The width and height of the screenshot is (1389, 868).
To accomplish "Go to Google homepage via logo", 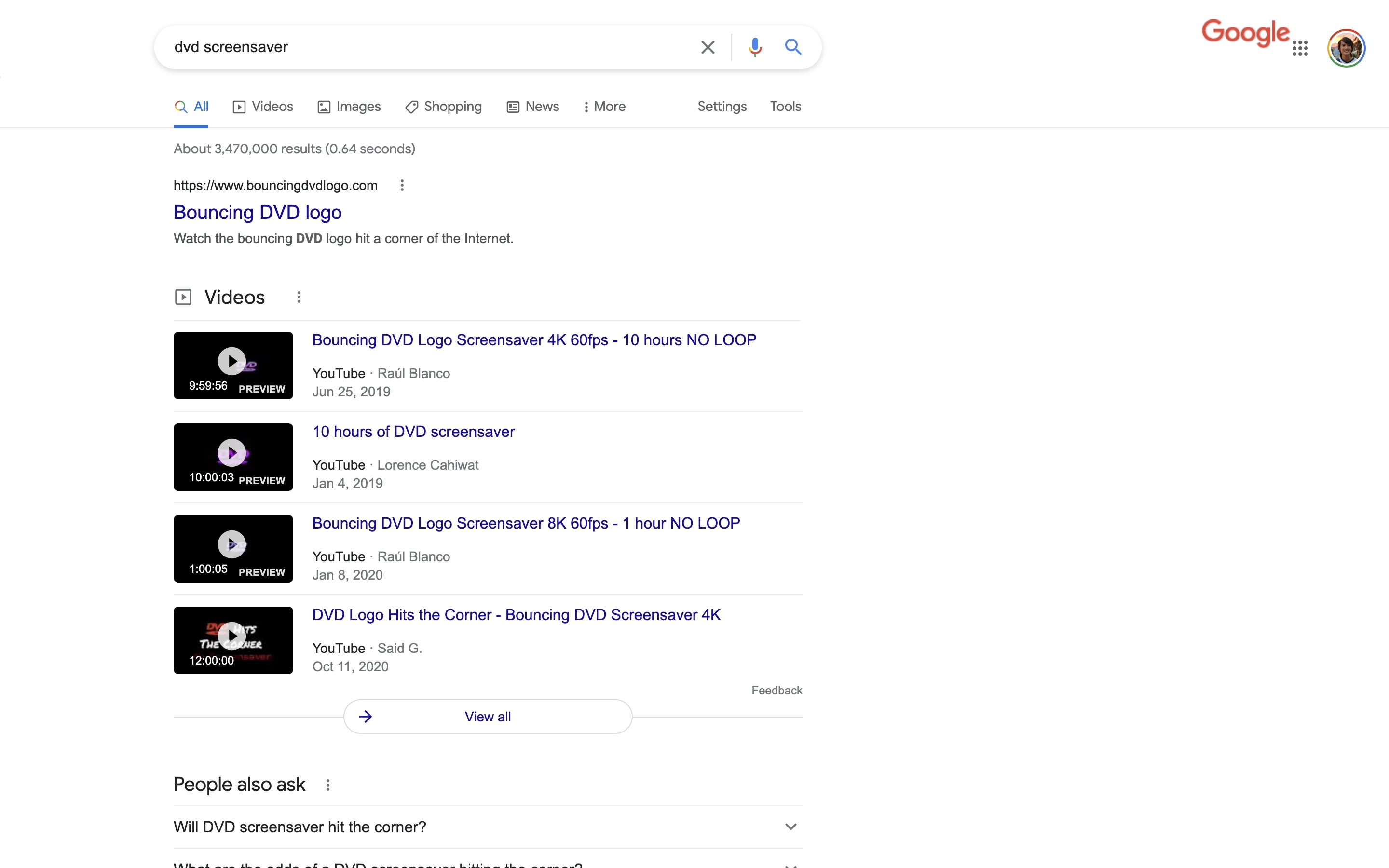I will click(x=1245, y=33).
